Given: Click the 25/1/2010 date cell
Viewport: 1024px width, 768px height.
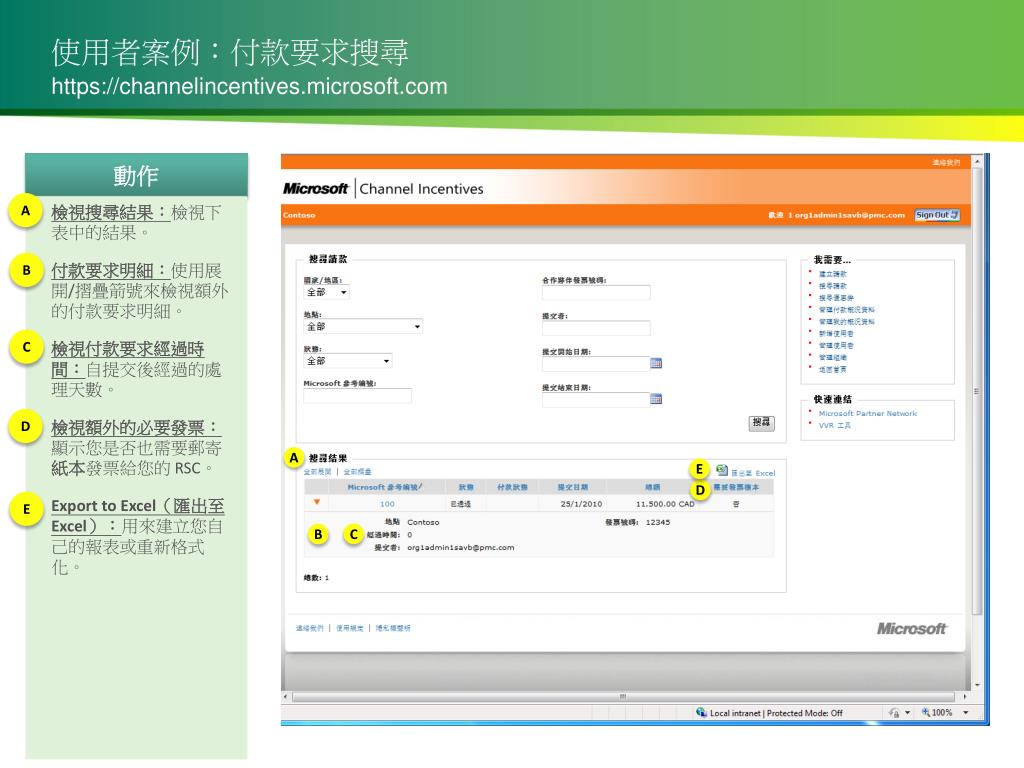Looking at the screenshot, I should (581, 504).
